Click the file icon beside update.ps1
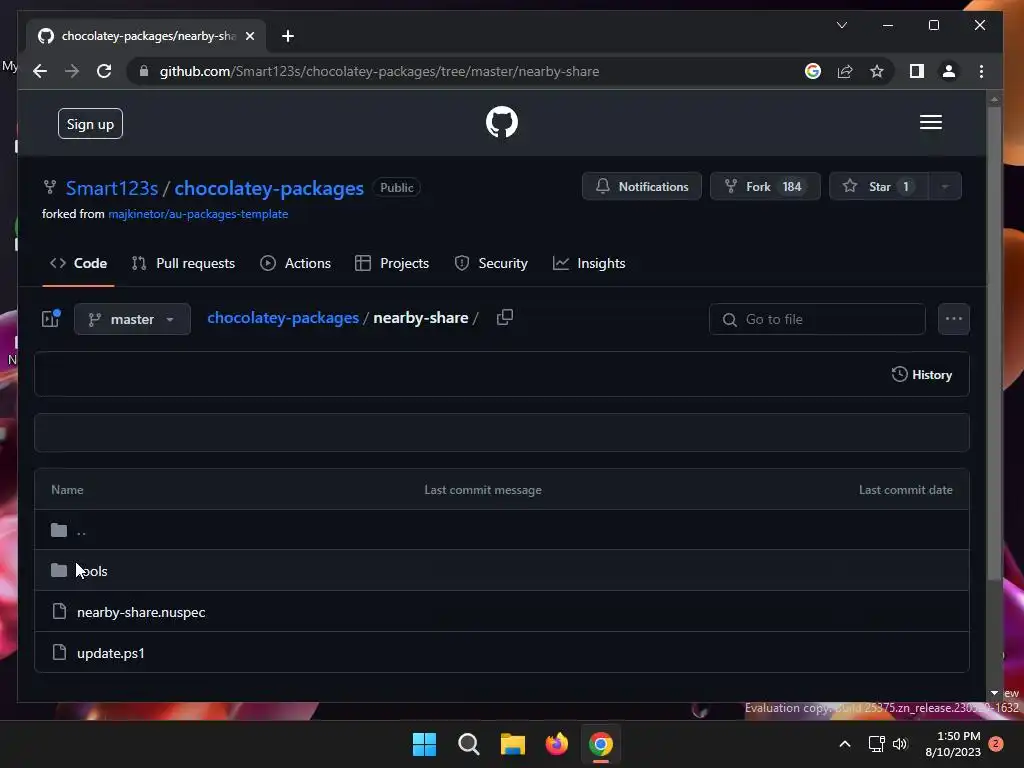 [59, 652]
